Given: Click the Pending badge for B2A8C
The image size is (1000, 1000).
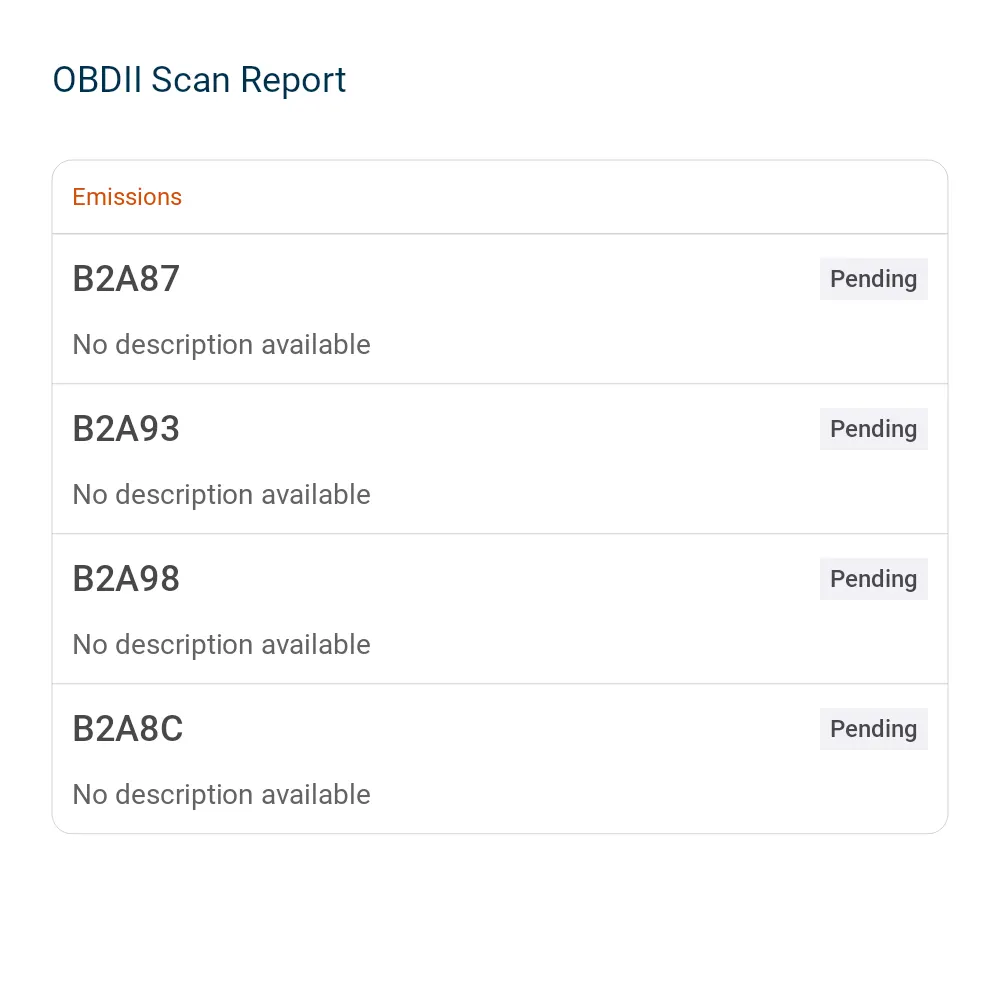Looking at the screenshot, I should [x=873, y=728].
